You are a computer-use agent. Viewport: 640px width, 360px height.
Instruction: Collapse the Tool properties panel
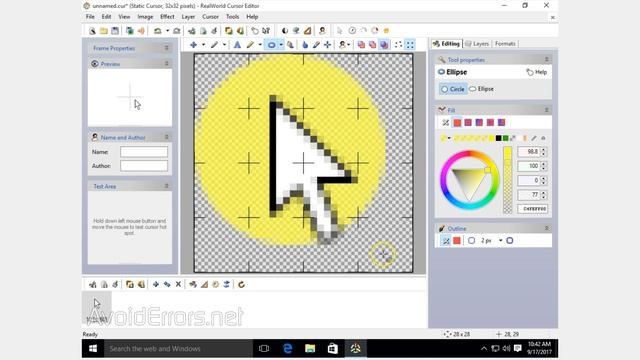[547, 60]
